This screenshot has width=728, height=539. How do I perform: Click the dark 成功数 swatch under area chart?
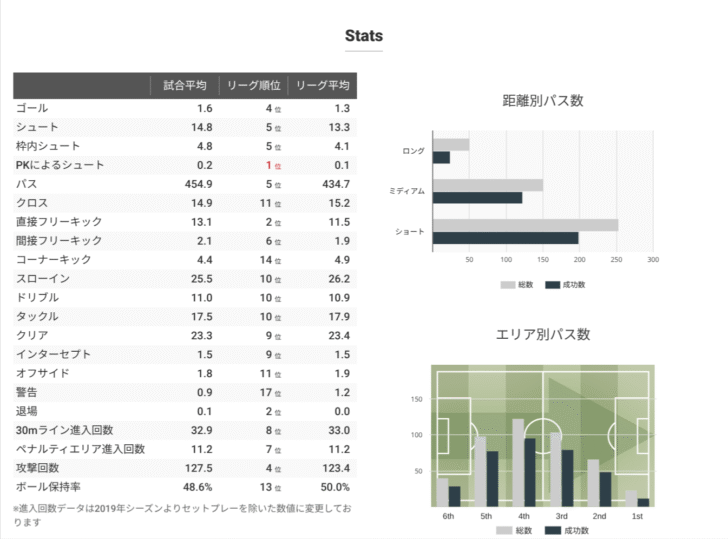[552, 530]
